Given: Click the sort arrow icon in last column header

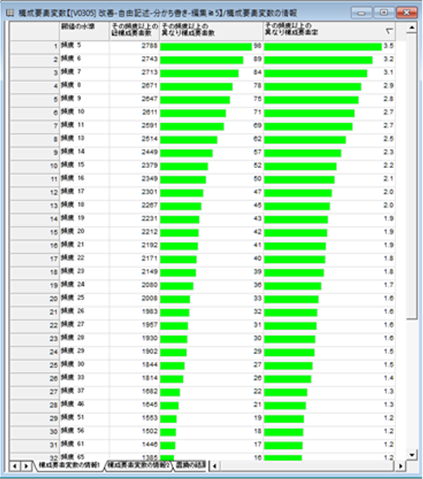Looking at the screenshot, I should tap(389, 31).
